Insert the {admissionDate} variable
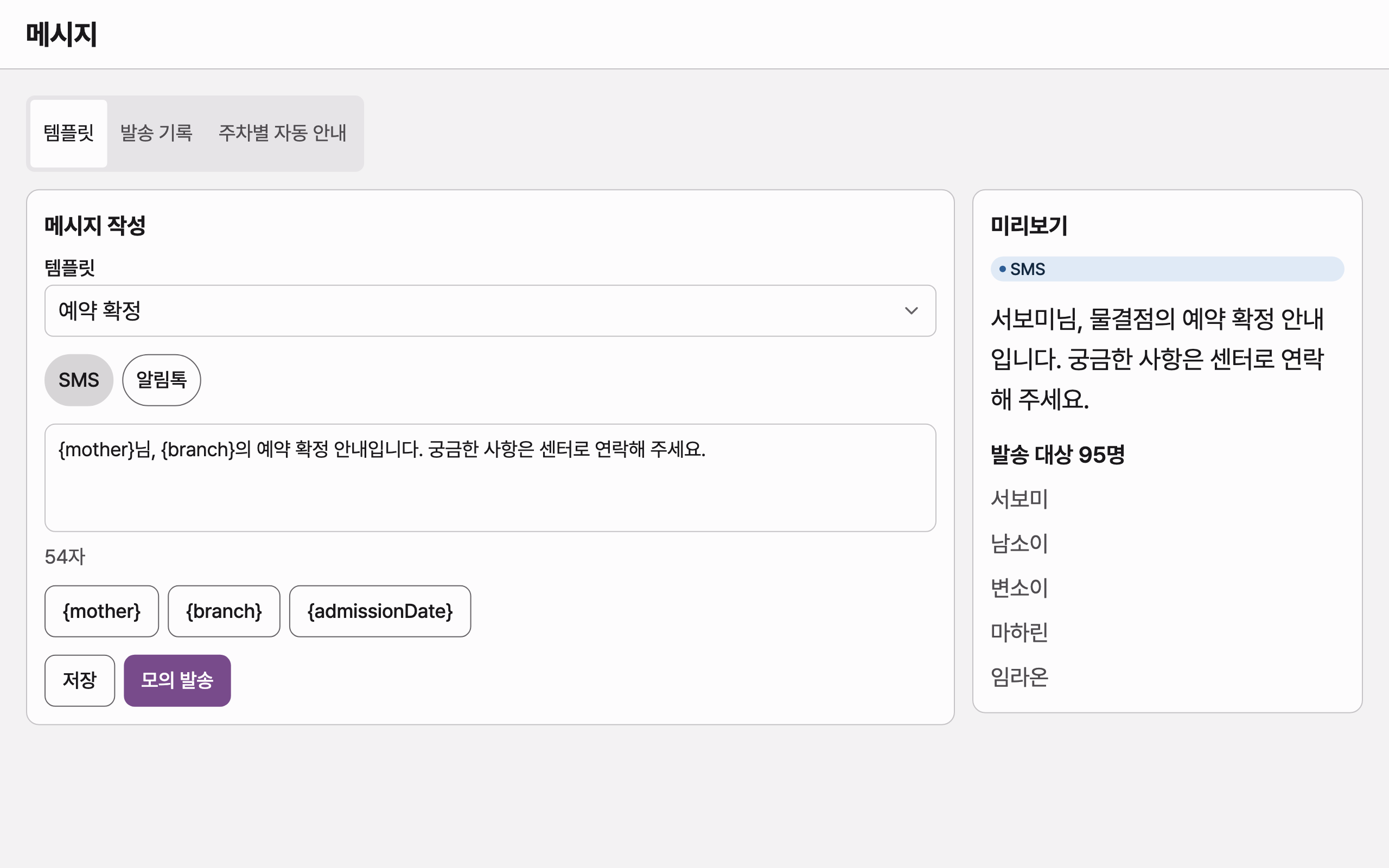Screen dimensions: 1389x868 [380, 611]
